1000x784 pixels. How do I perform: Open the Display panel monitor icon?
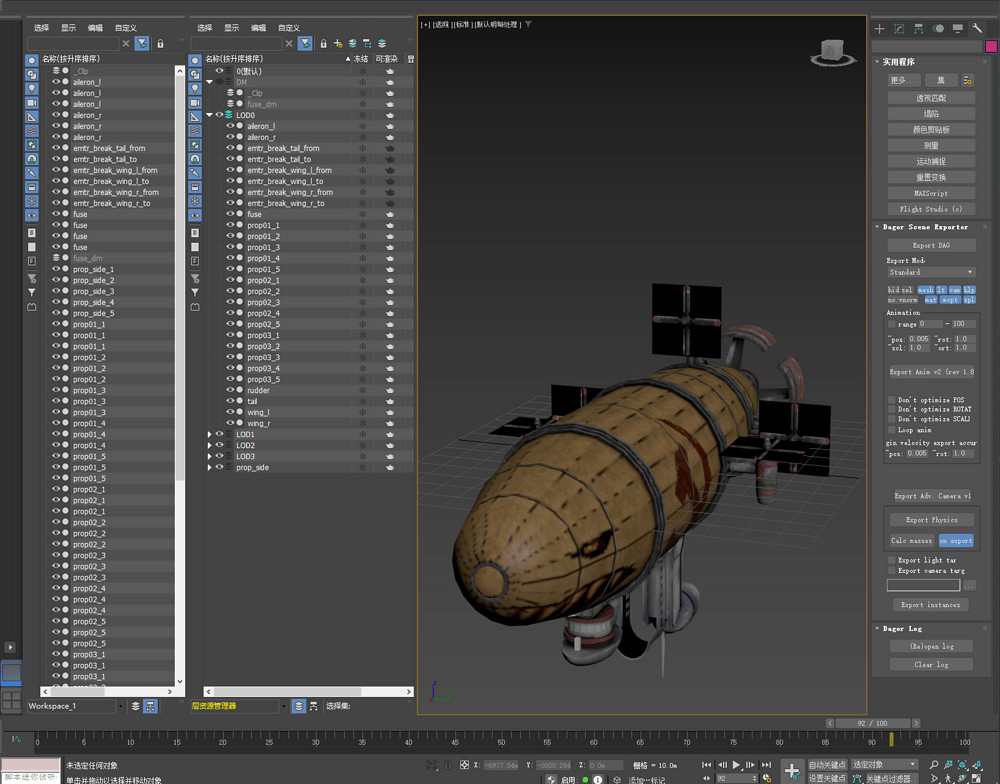tap(958, 29)
